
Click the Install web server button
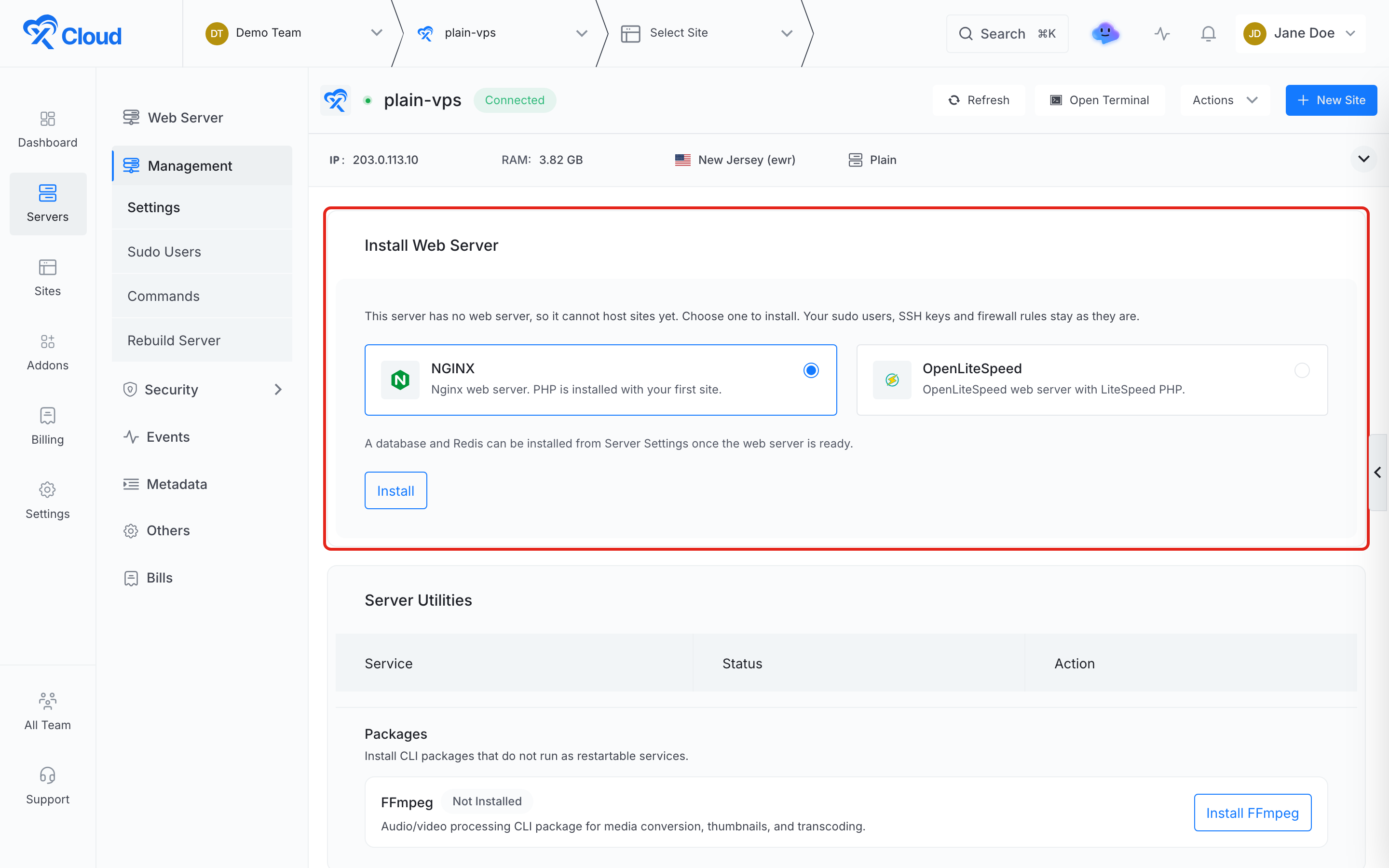pyautogui.click(x=395, y=490)
